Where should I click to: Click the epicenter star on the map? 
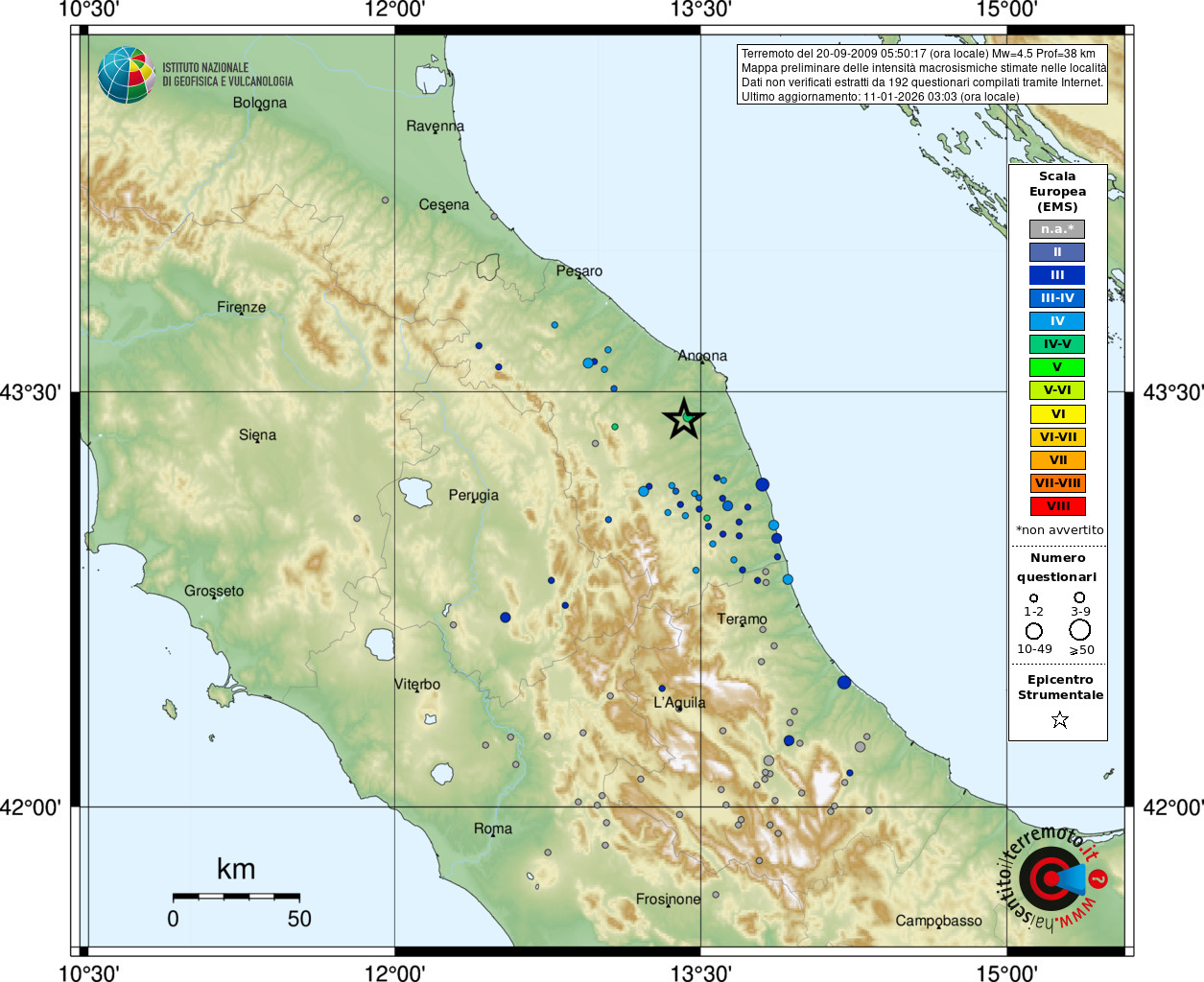684,419
